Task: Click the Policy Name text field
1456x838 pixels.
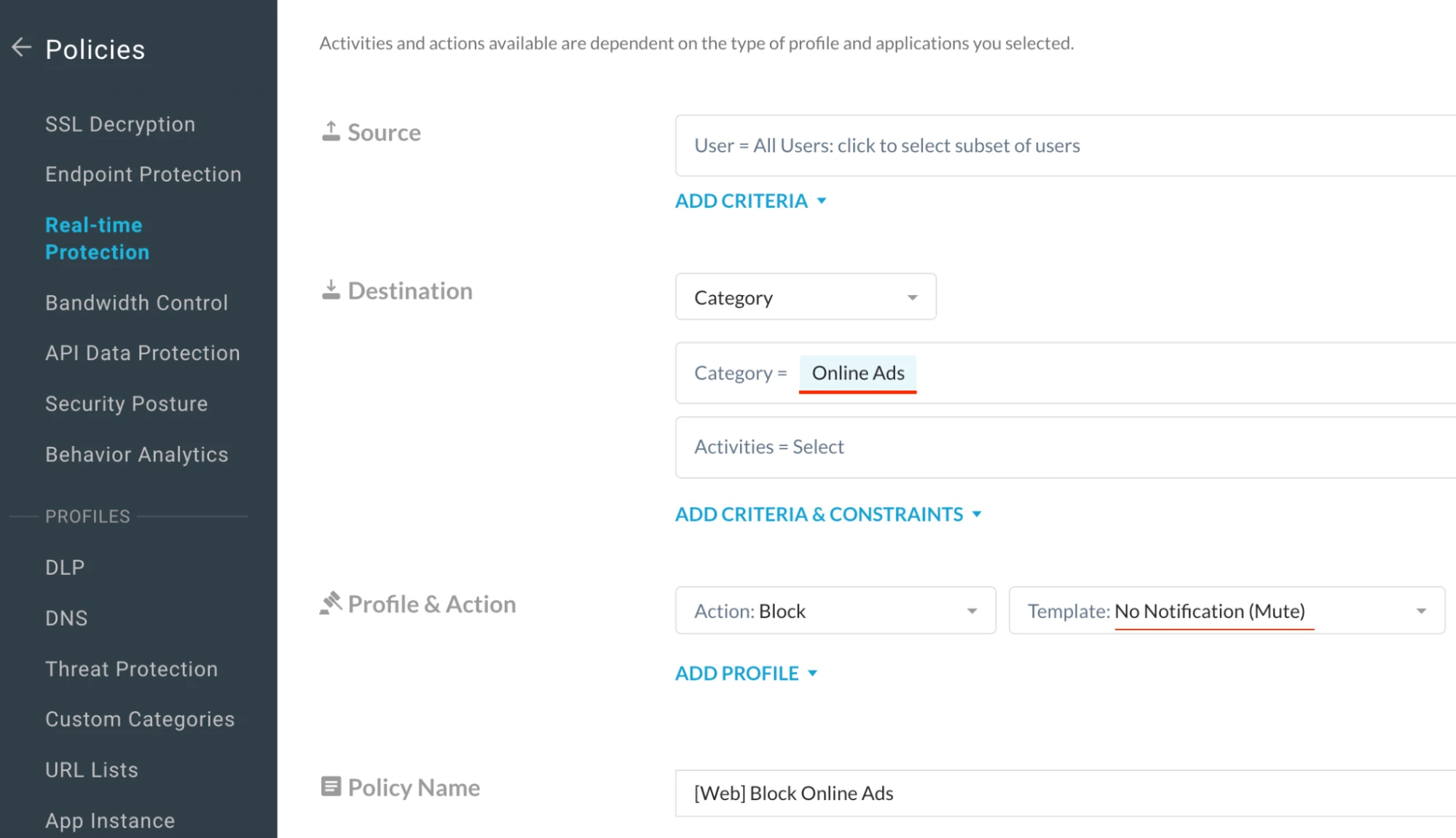Action: click(x=1020, y=793)
